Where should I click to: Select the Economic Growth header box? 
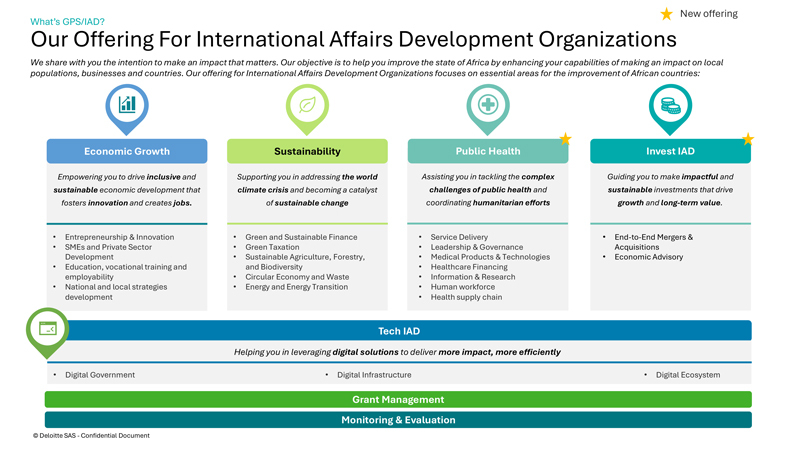tap(127, 152)
